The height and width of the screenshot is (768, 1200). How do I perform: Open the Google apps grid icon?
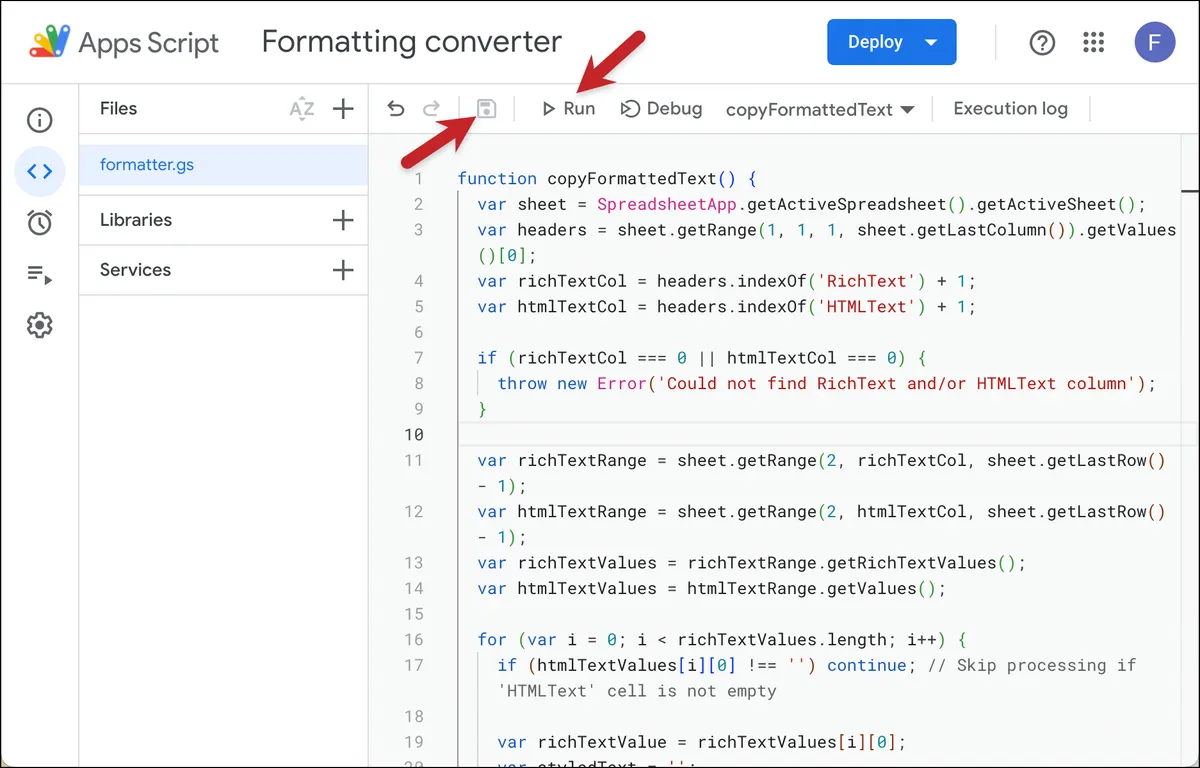[1094, 43]
